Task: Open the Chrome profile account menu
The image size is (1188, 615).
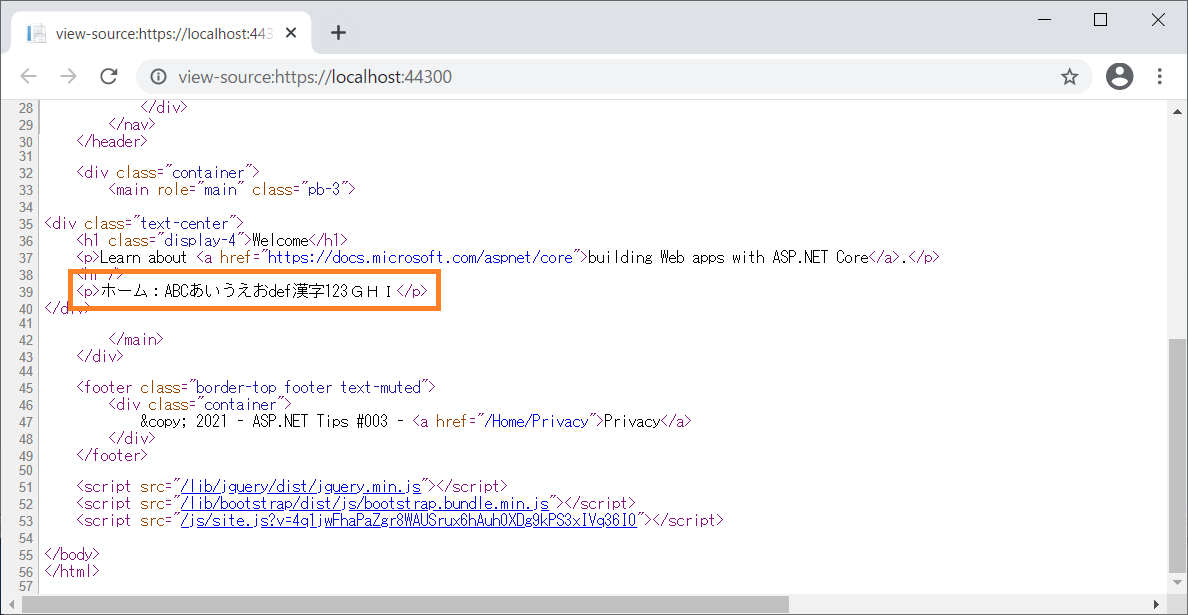Action: 1119,76
